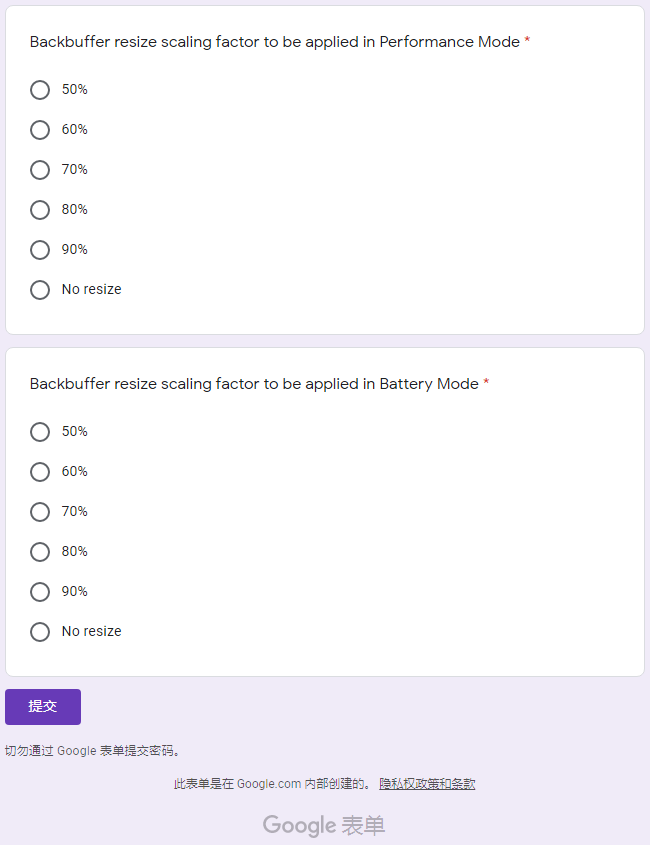
Task: Click the 切勿通过 Google 表单提交密码 notice
Action: [93, 751]
